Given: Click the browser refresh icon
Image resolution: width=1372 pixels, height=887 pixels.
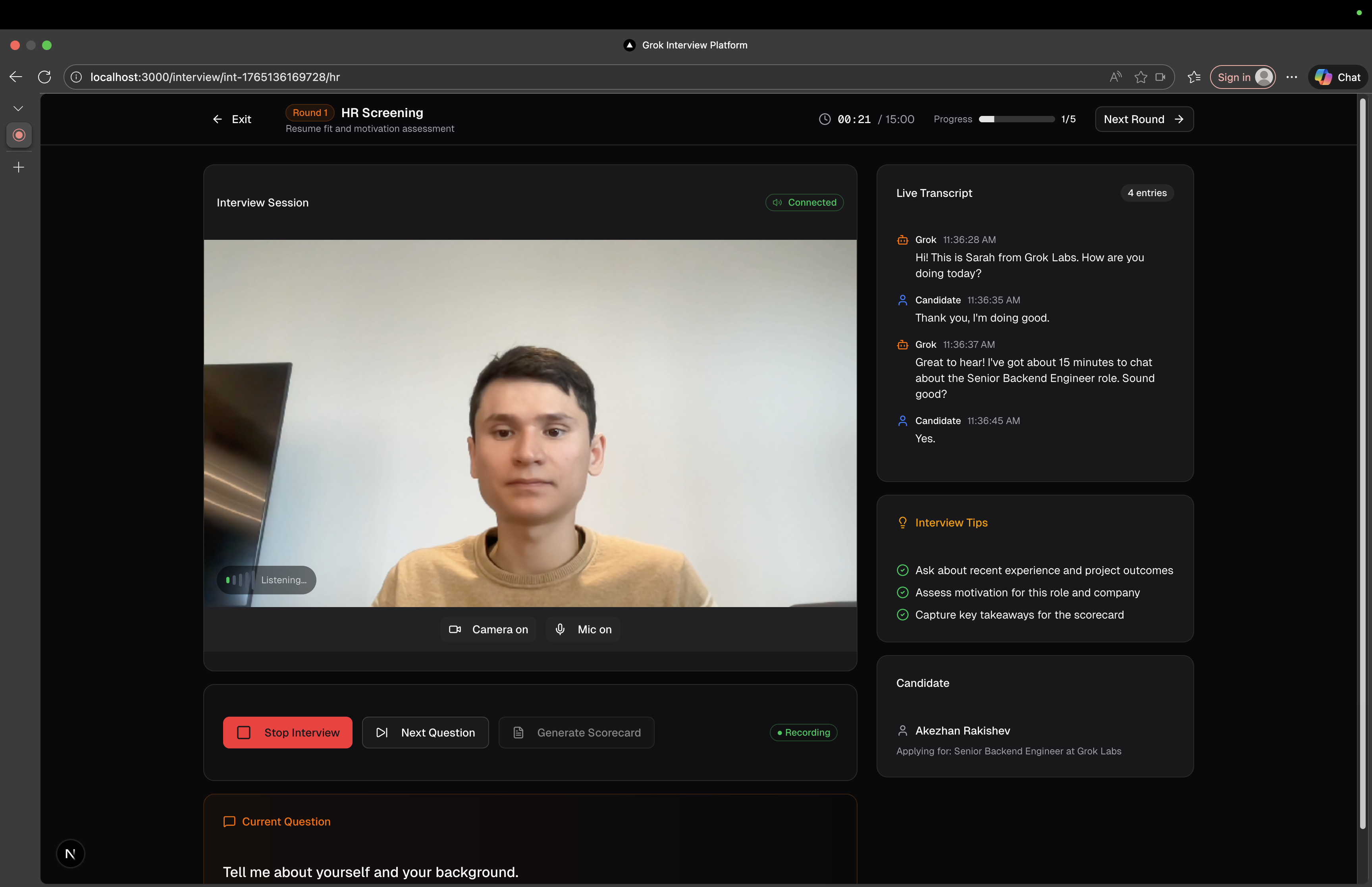Looking at the screenshot, I should (x=44, y=77).
